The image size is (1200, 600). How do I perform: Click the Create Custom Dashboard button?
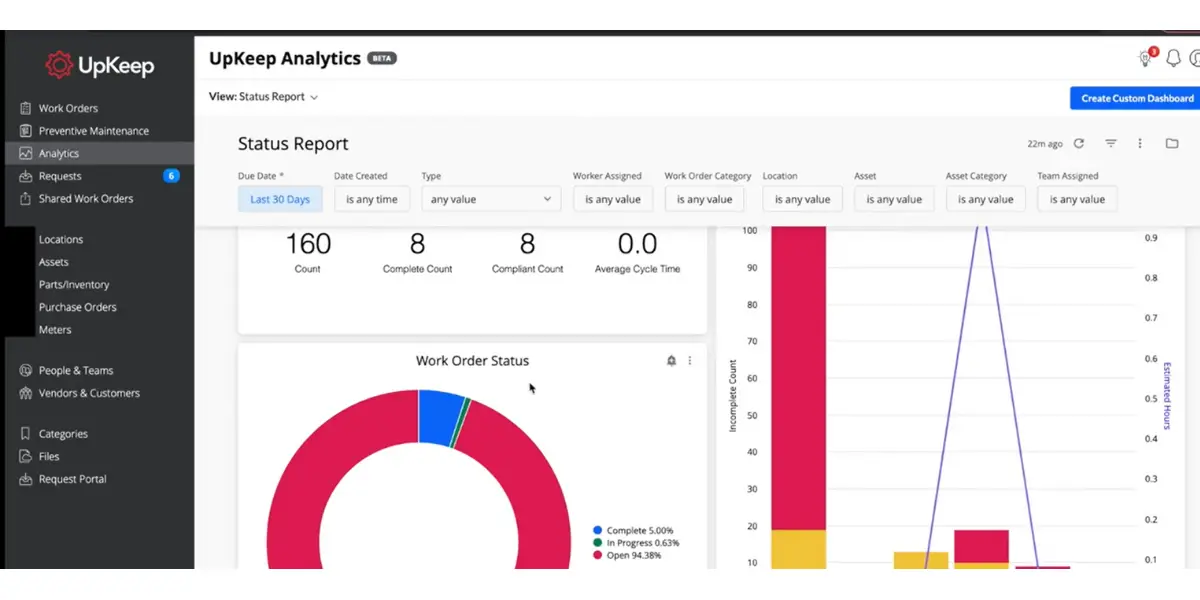point(1138,98)
